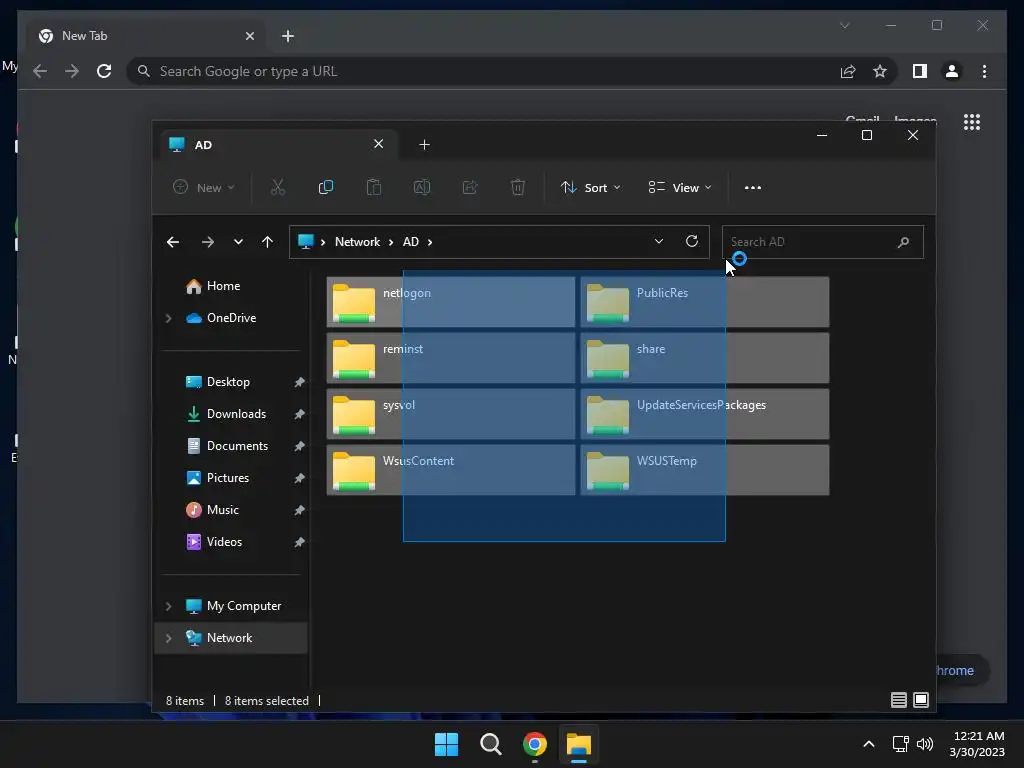This screenshot has height=768, width=1024.
Task: Refresh the AD folder view
Action: pyautogui.click(x=692, y=242)
